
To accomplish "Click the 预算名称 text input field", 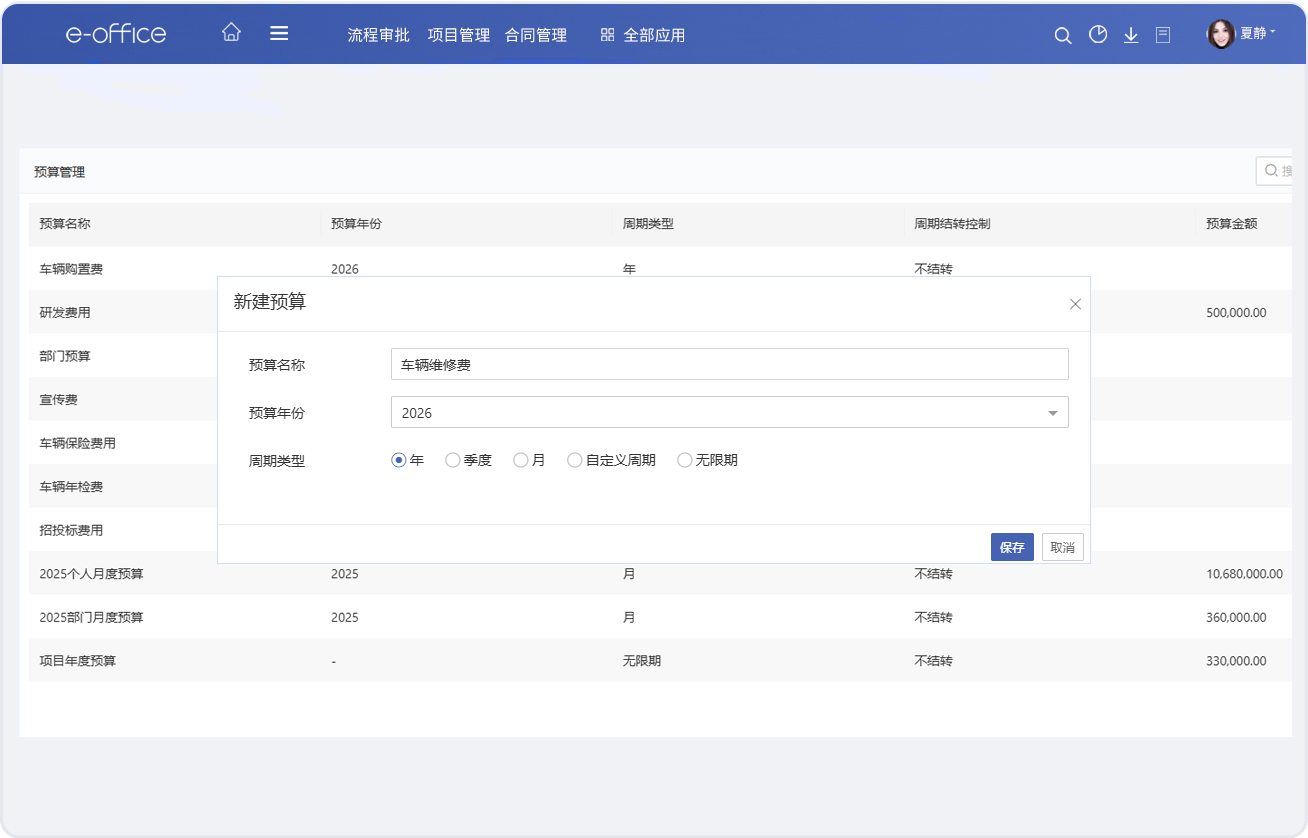I will pyautogui.click(x=729, y=365).
